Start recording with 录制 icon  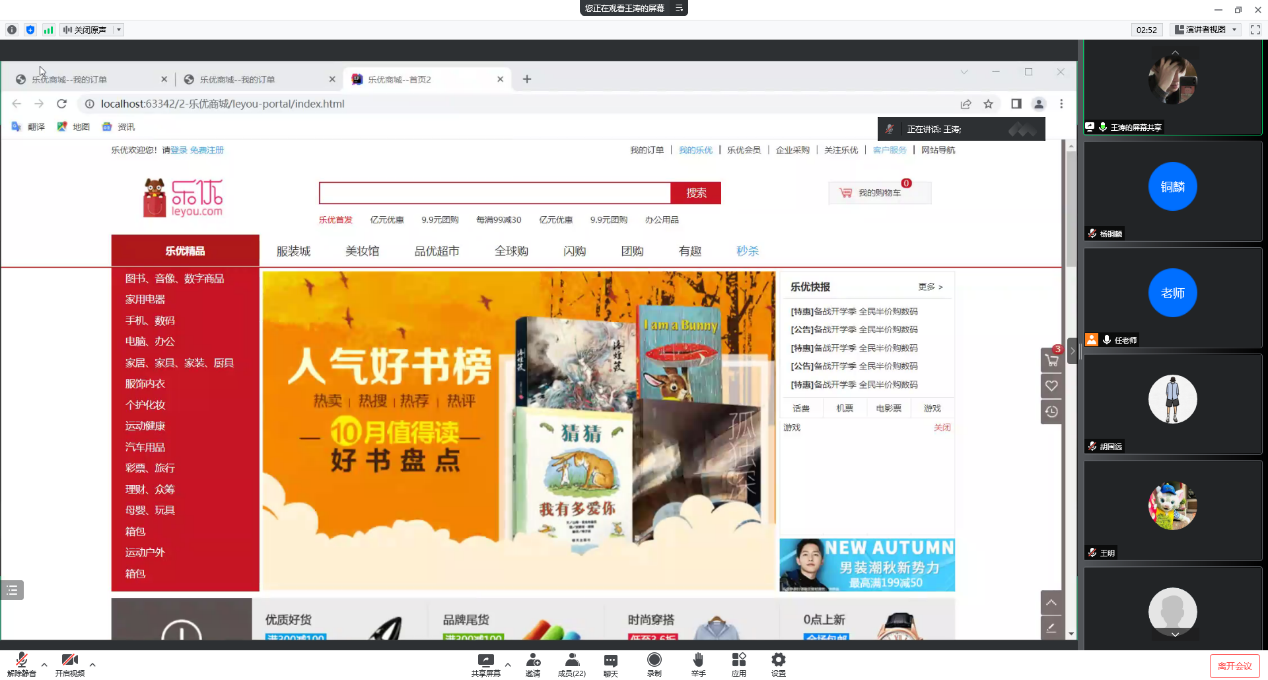click(654, 664)
